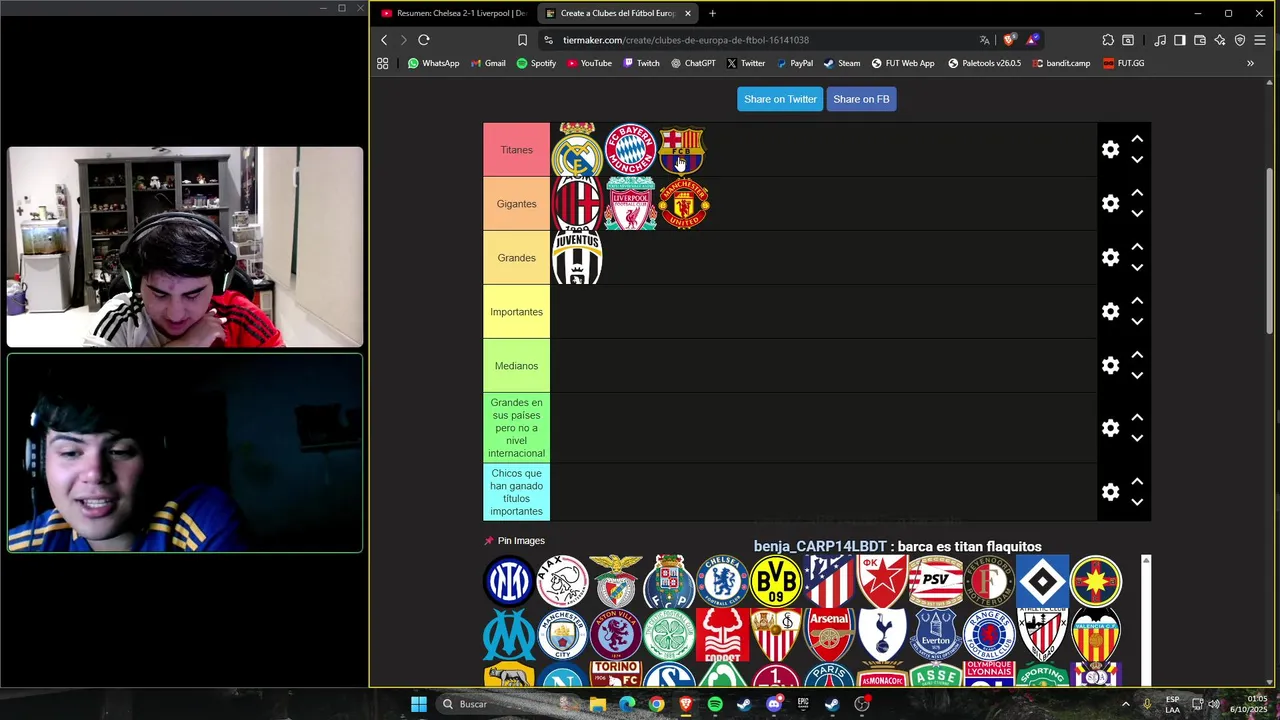Screen dimensions: 1280x720
Task: Pick the Tottenham crest from image pool
Action: coord(882,634)
